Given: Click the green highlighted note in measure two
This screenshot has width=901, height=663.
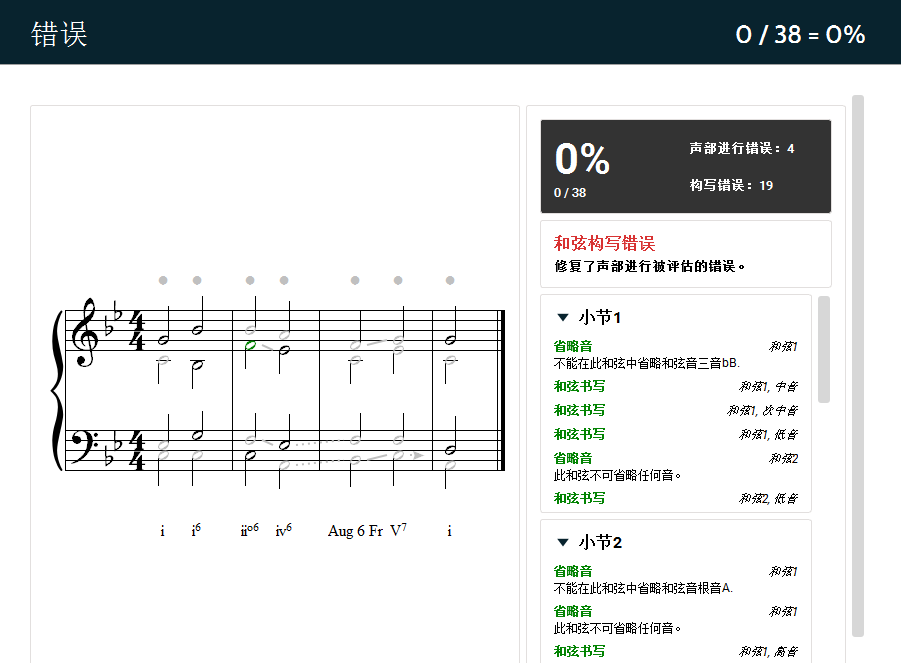Looking at the screenshot, I should coord(251,345).
